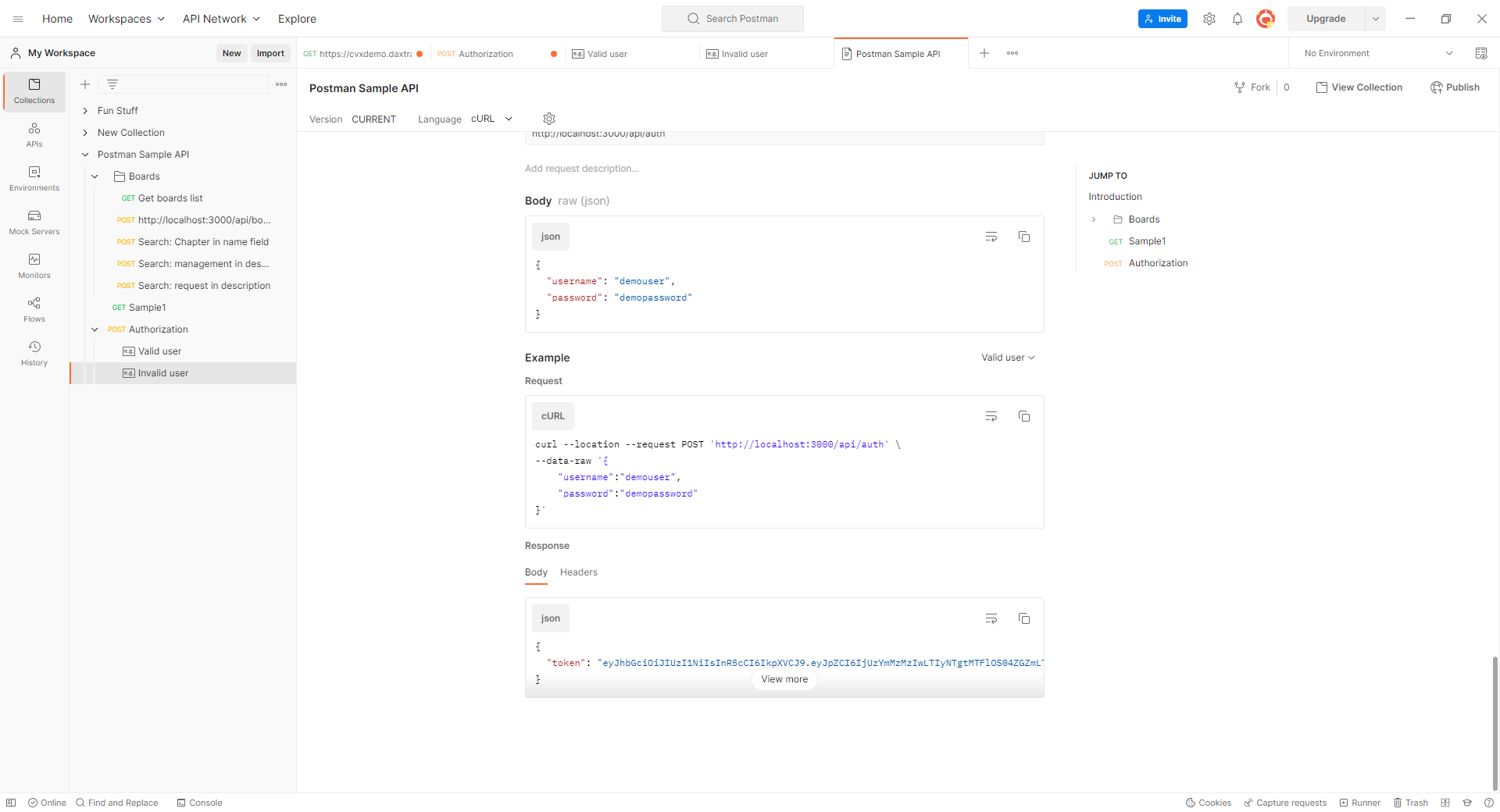This screenshot has height=812, width=1500.
Task: Focus the Search Postman field
Action: click(733, 19)
